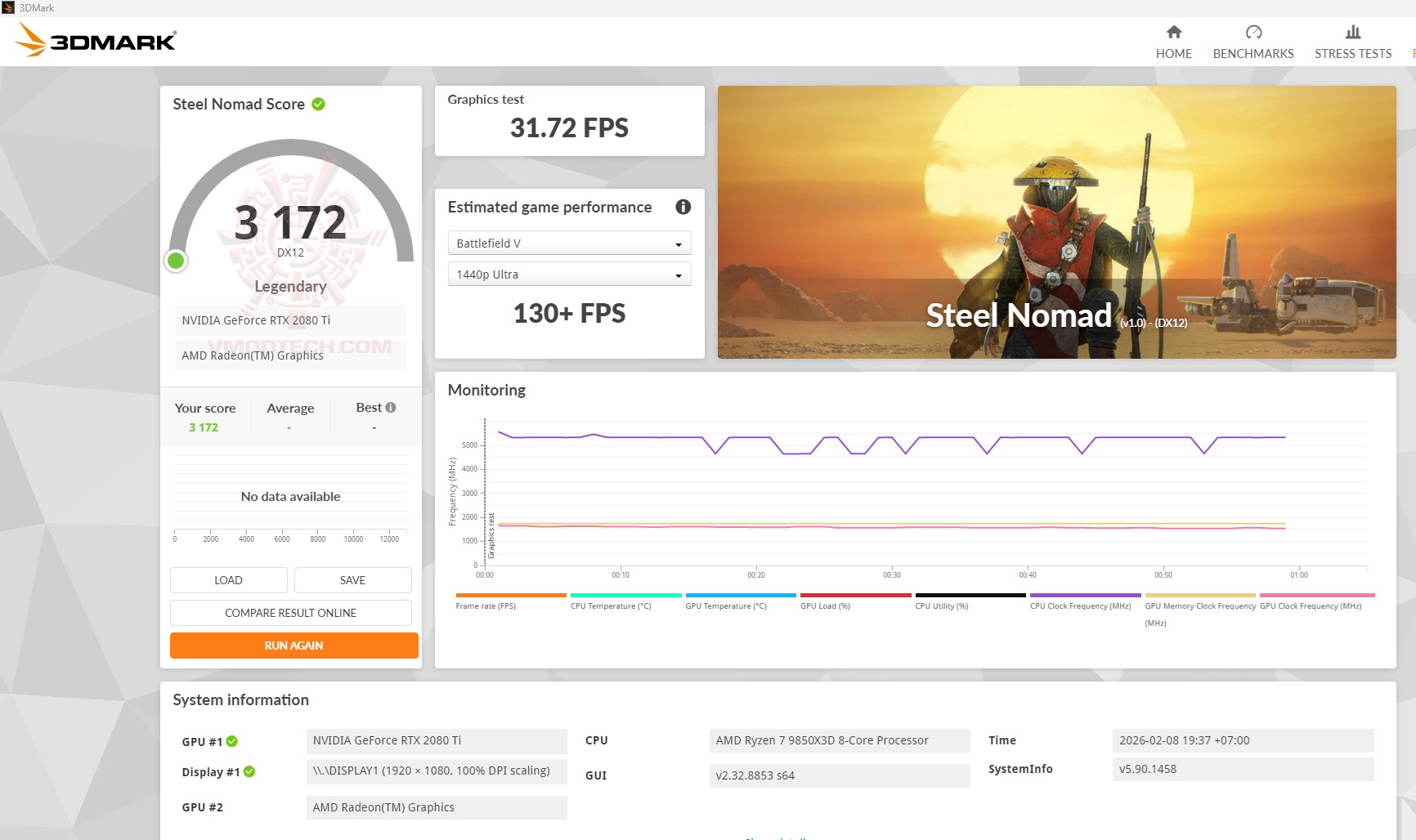Click the 00:30 time label on the chart axis
Screen dimensions: 1416x840
(892, 575)
